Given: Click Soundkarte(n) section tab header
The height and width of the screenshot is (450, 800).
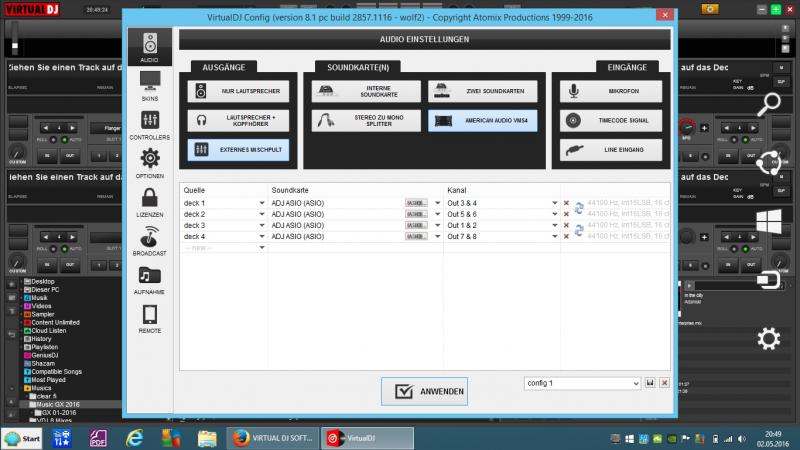Looking at the screenshot, I should click(x=358, y=67).
